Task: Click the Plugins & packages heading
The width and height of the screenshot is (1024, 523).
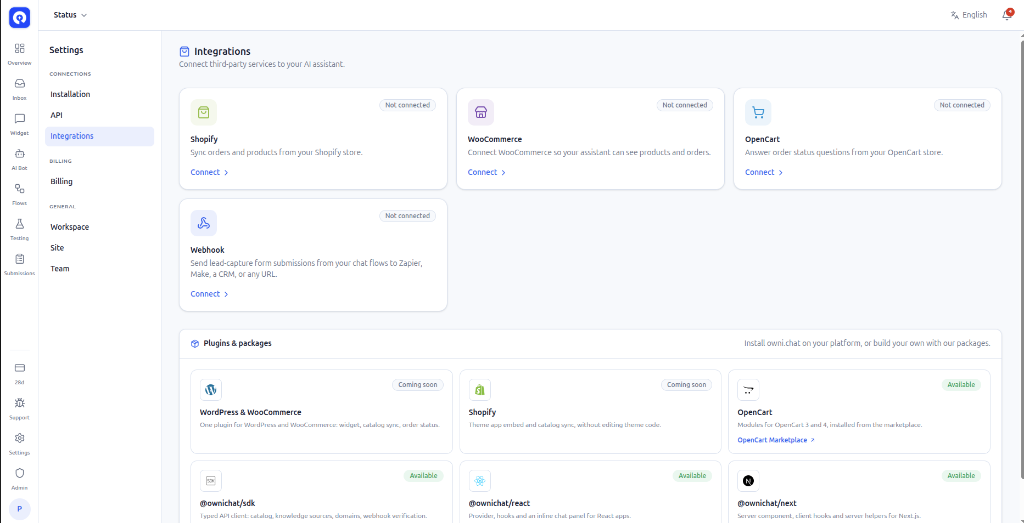Action: (x=238, y=343)
